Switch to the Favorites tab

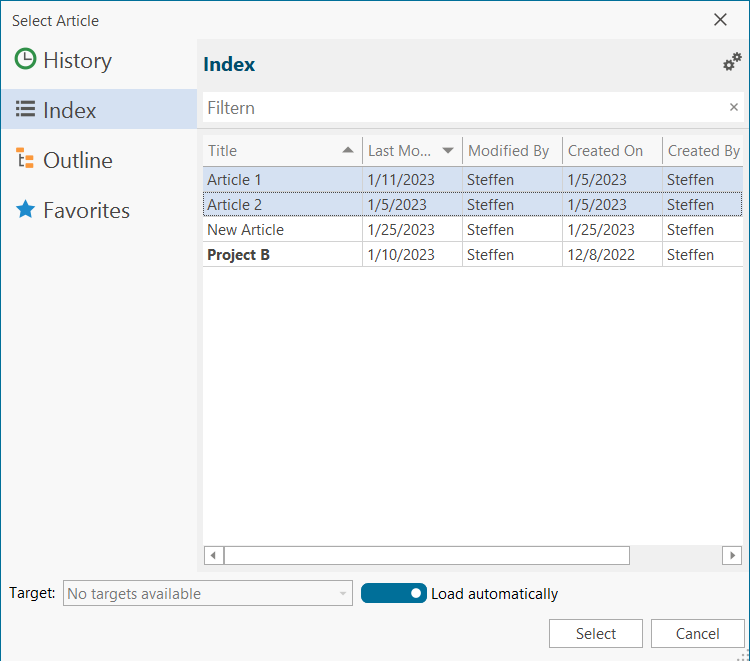tap(86, 210)
